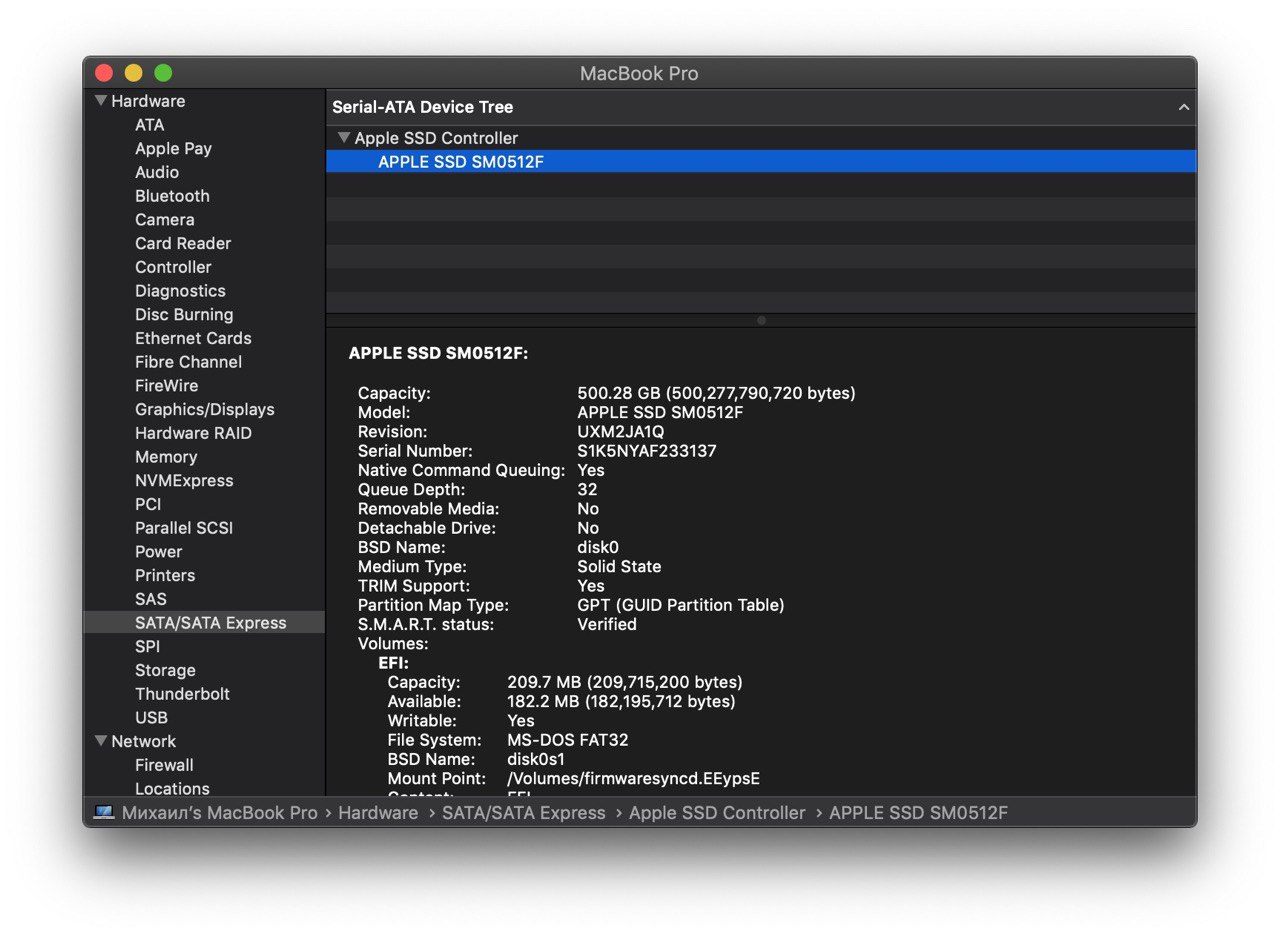
Task: Click the pane divider handle dot
Action: [761, 321]
